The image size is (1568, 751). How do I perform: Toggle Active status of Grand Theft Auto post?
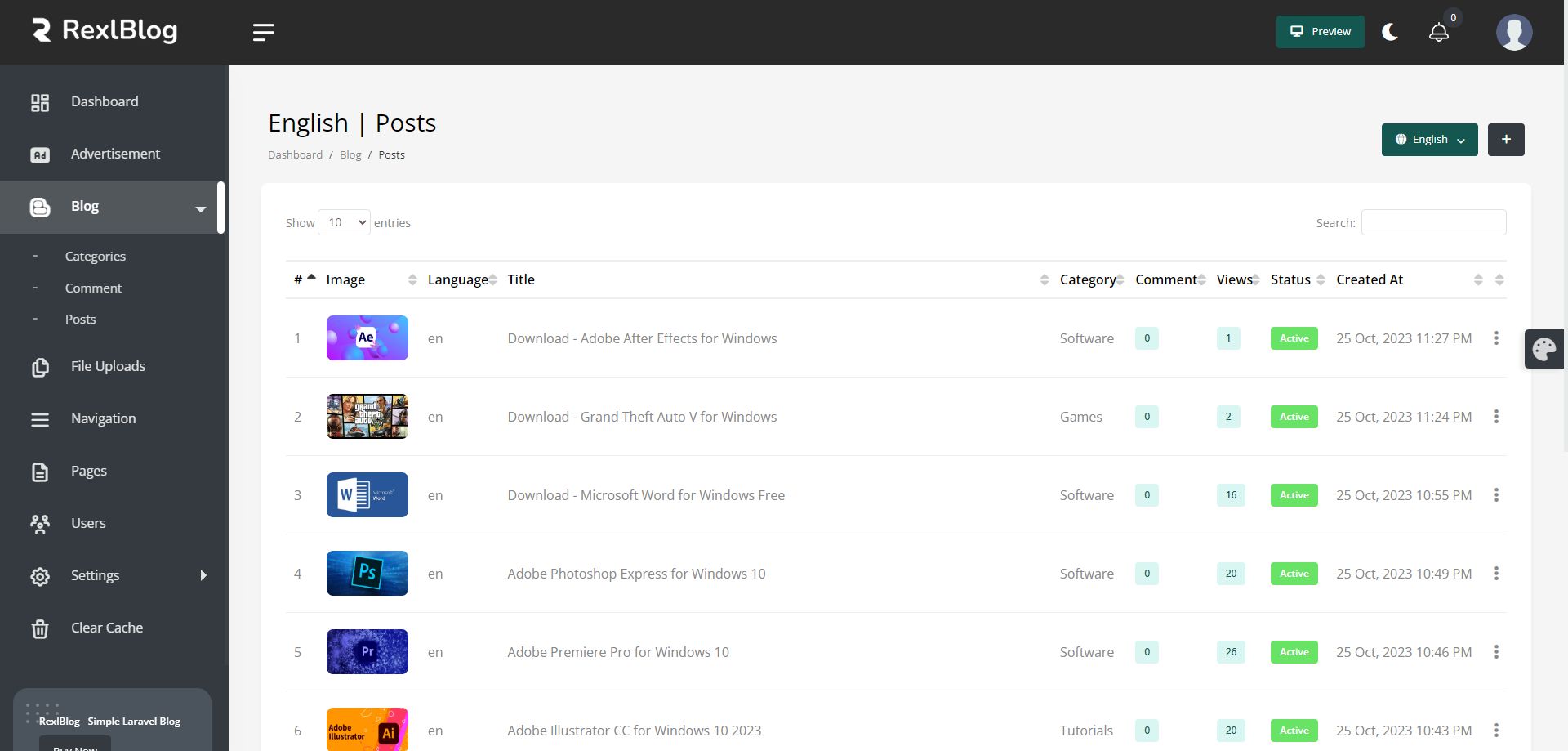[1294, 417]
